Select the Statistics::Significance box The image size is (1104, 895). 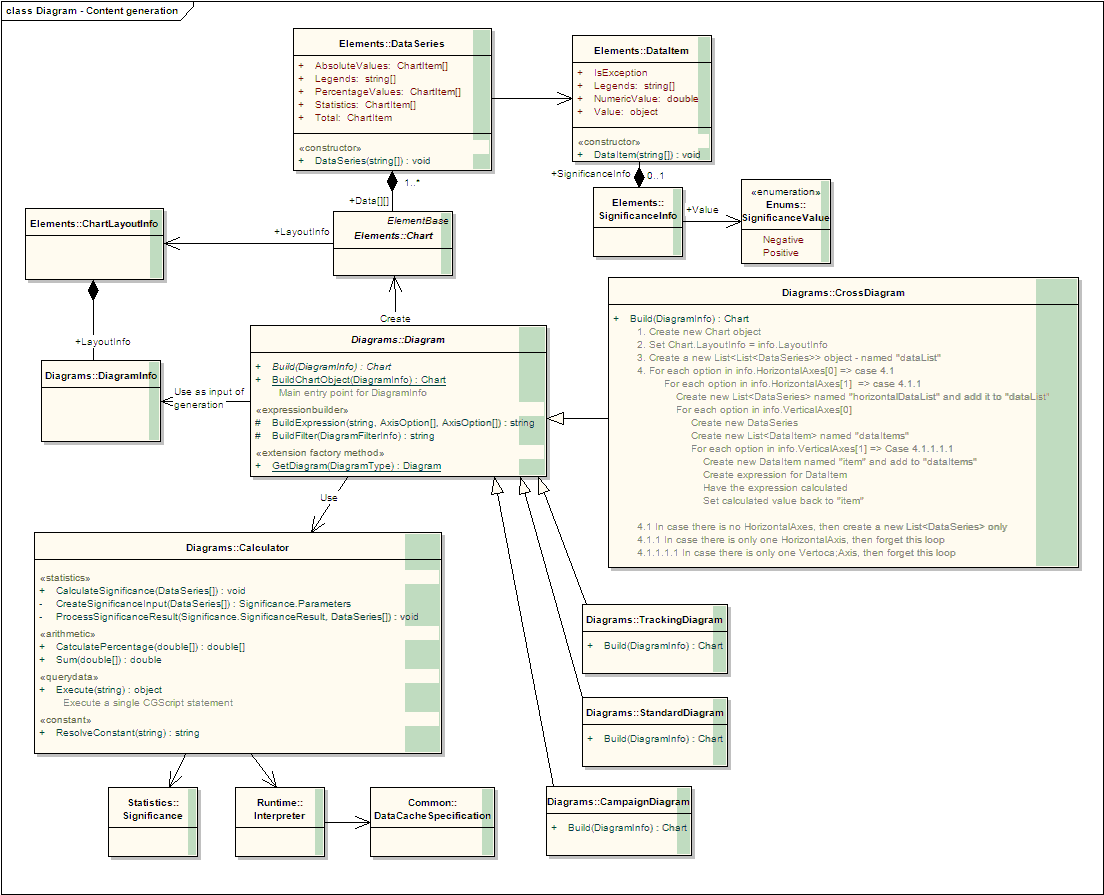pyautogui.click(x=154, y=809)
